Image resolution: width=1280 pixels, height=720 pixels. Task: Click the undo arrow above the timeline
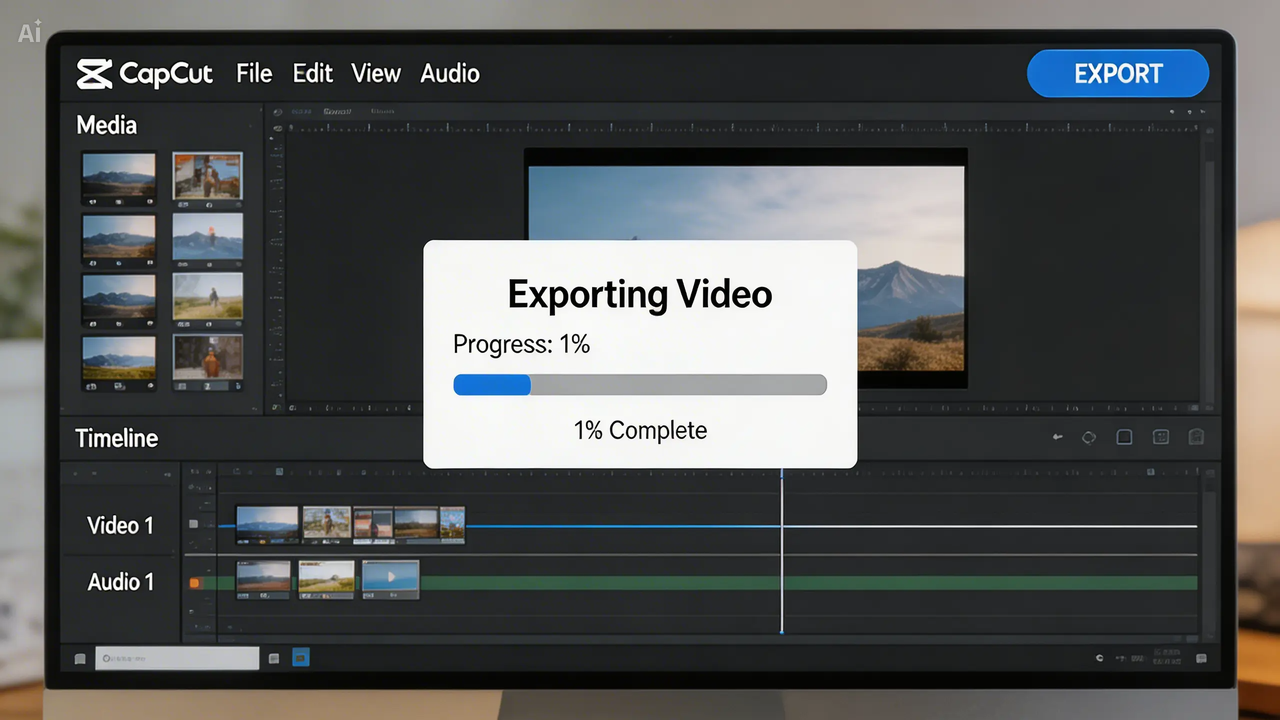pos(1057,436)
